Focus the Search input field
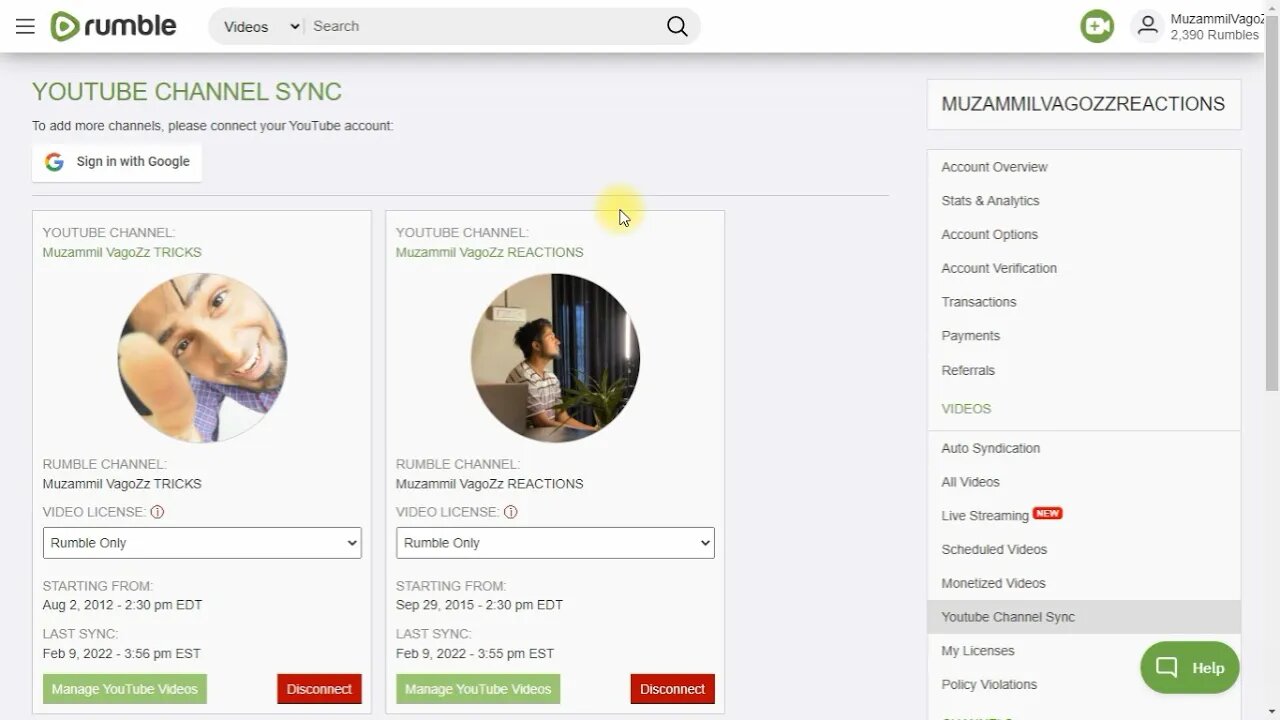This screenshot has height=720, width=1280. point(484,27)
